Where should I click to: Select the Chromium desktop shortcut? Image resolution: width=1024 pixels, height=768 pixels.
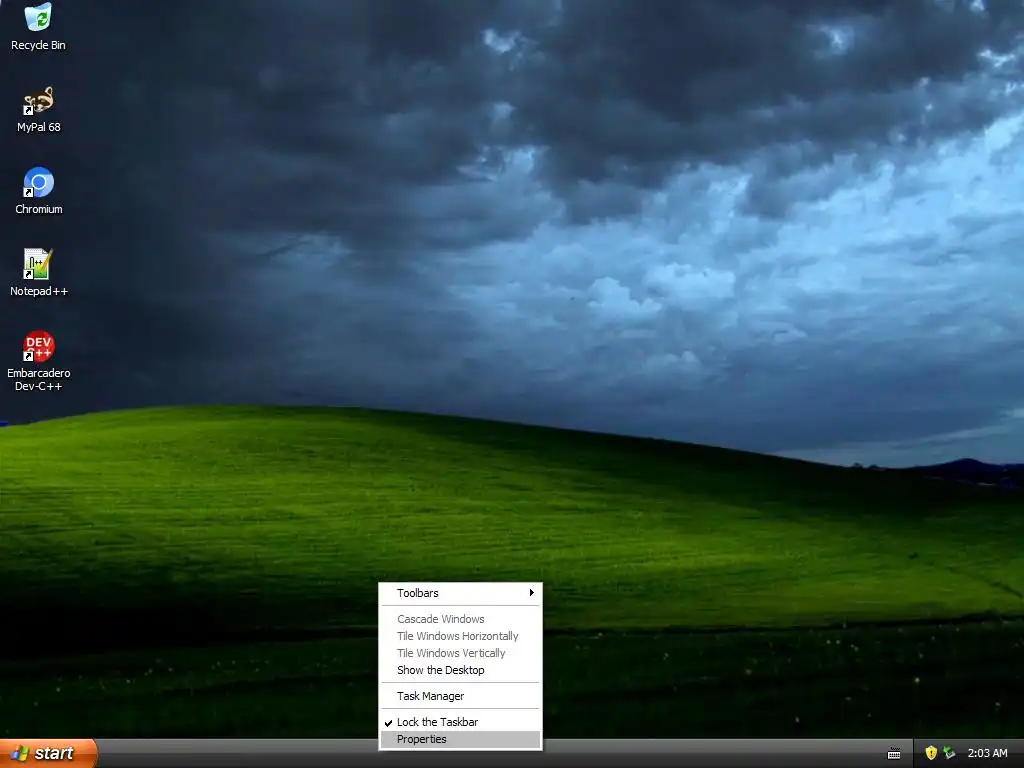pos(39,191)
